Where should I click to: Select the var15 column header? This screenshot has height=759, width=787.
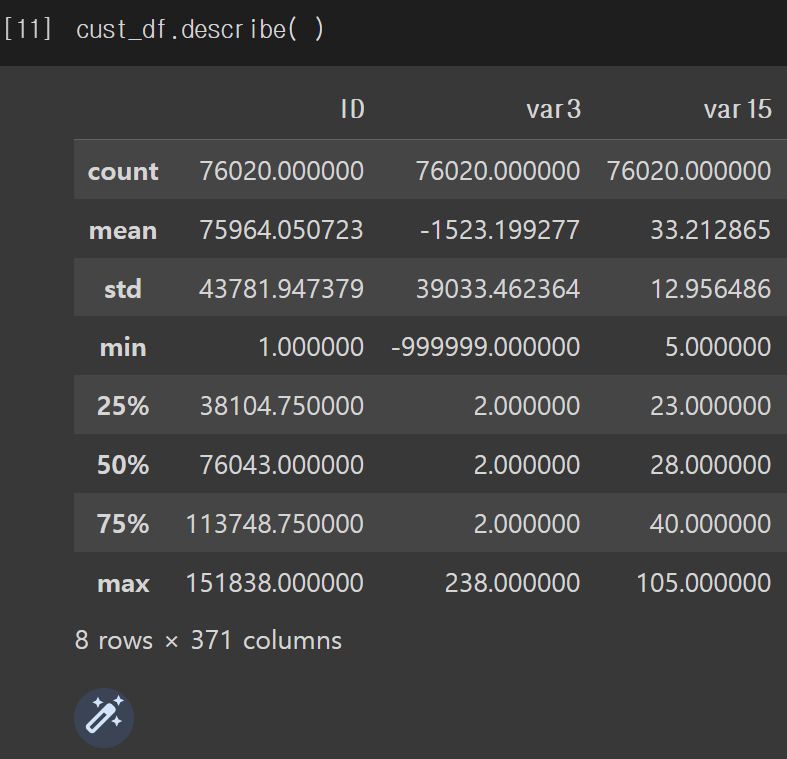(x=737, y=109)
